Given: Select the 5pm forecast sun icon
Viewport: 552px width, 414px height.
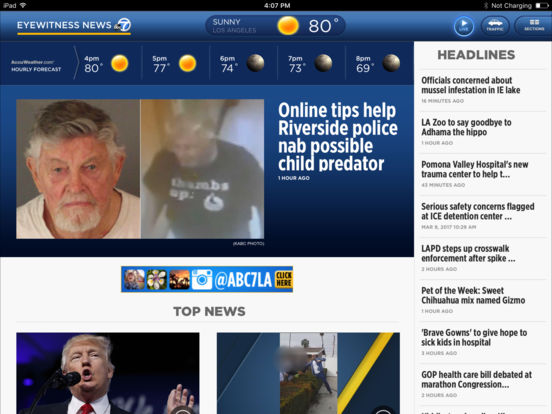Looking at the screenshot, I should pyautogui.click(x=187, y=63).
